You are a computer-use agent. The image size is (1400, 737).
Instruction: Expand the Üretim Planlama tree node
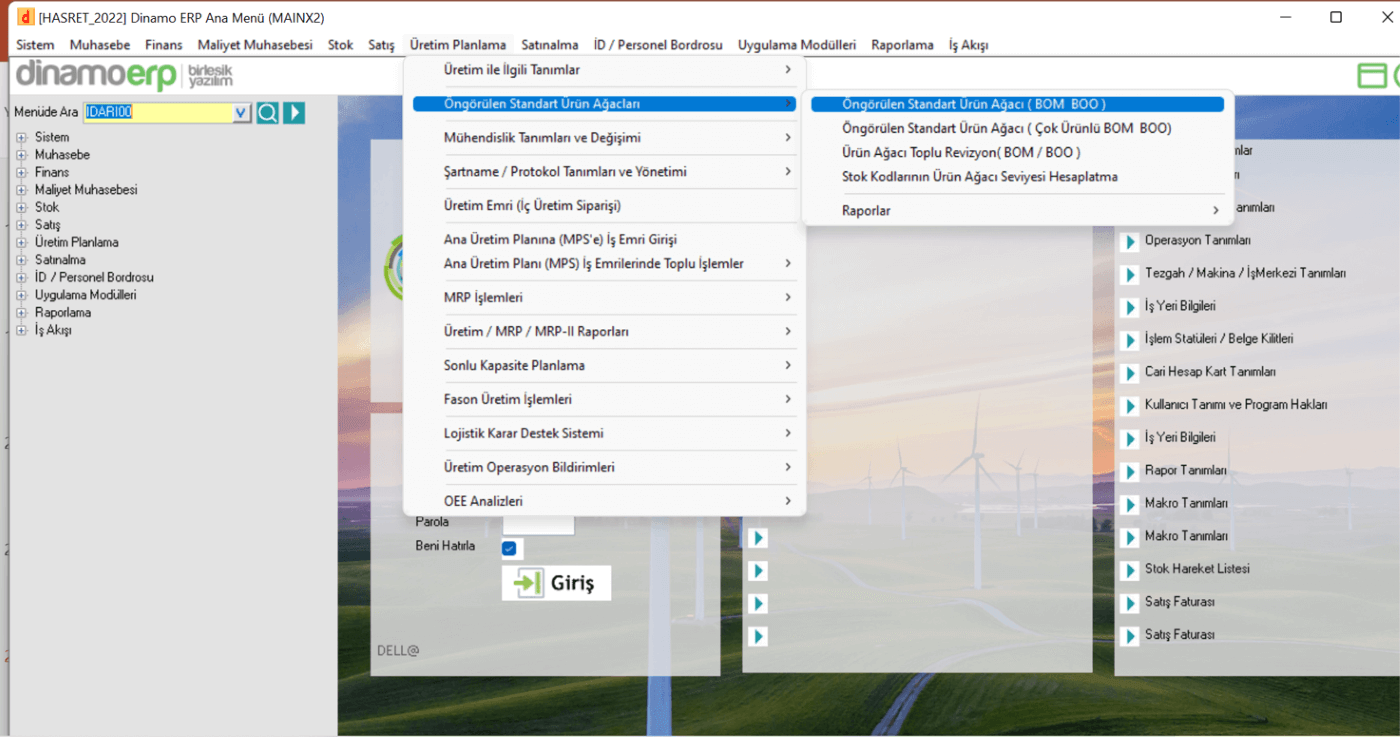[21, 242]
